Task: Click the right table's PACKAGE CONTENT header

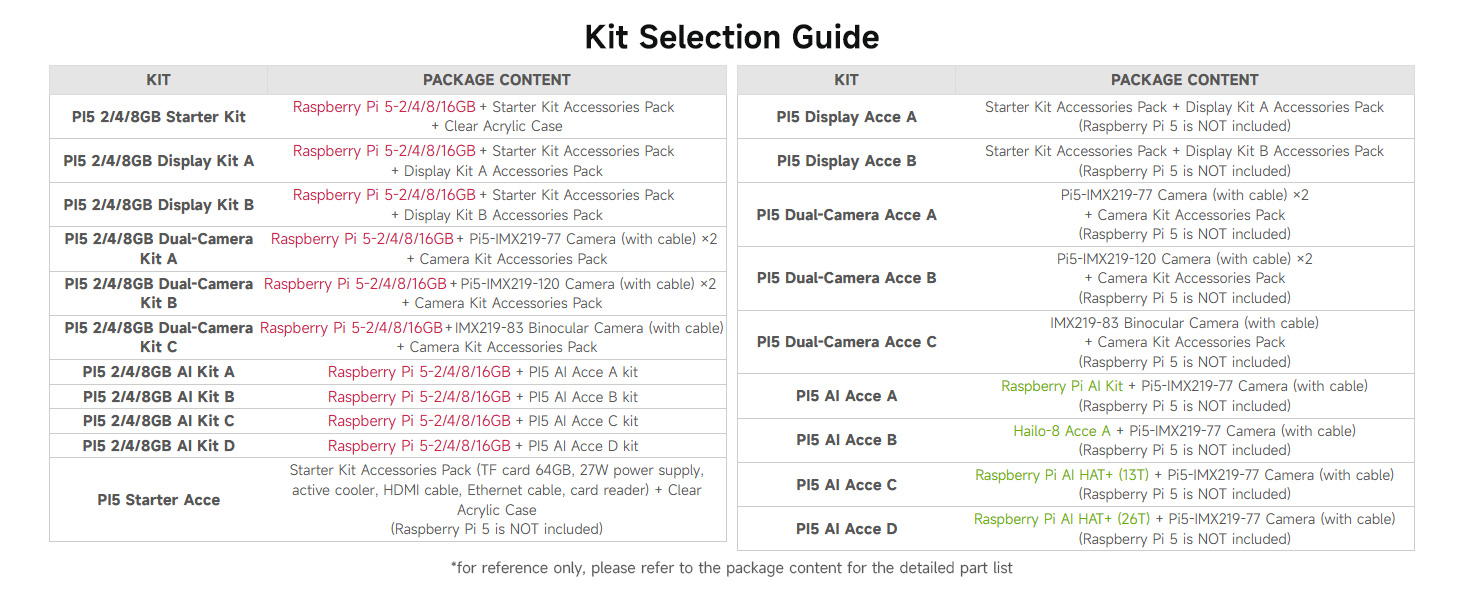Action: [1184, 80]
